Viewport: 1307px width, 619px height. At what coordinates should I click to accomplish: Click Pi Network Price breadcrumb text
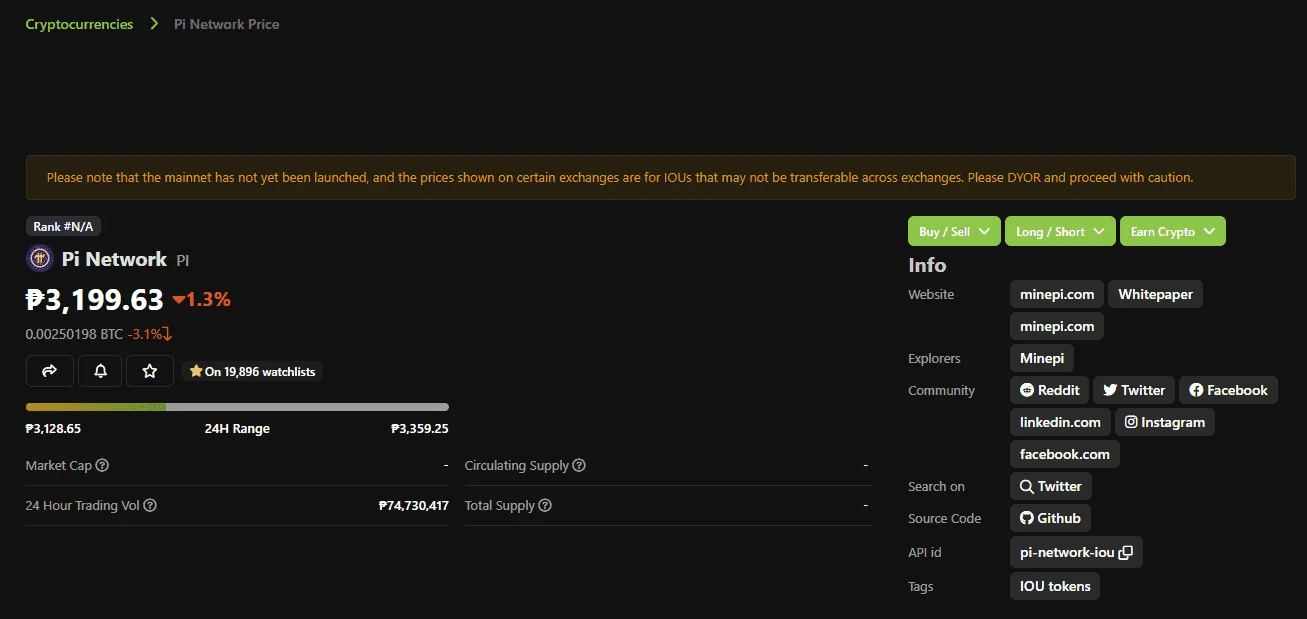pos(227,24)
